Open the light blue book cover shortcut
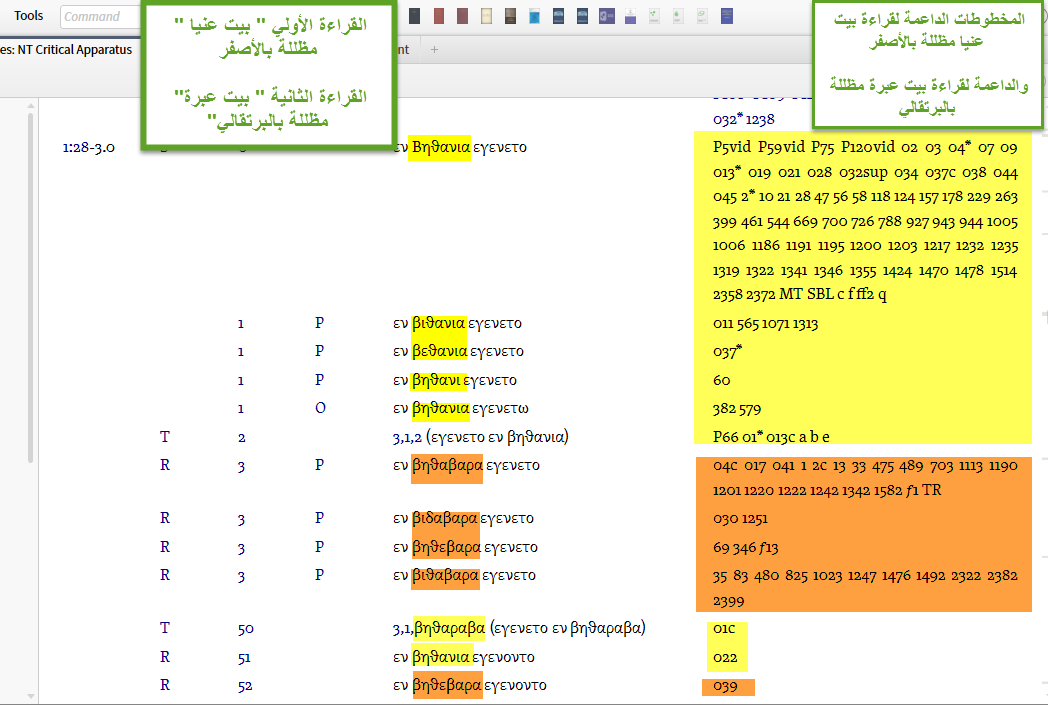1048x705 pixels. click(x=534, y=16)
